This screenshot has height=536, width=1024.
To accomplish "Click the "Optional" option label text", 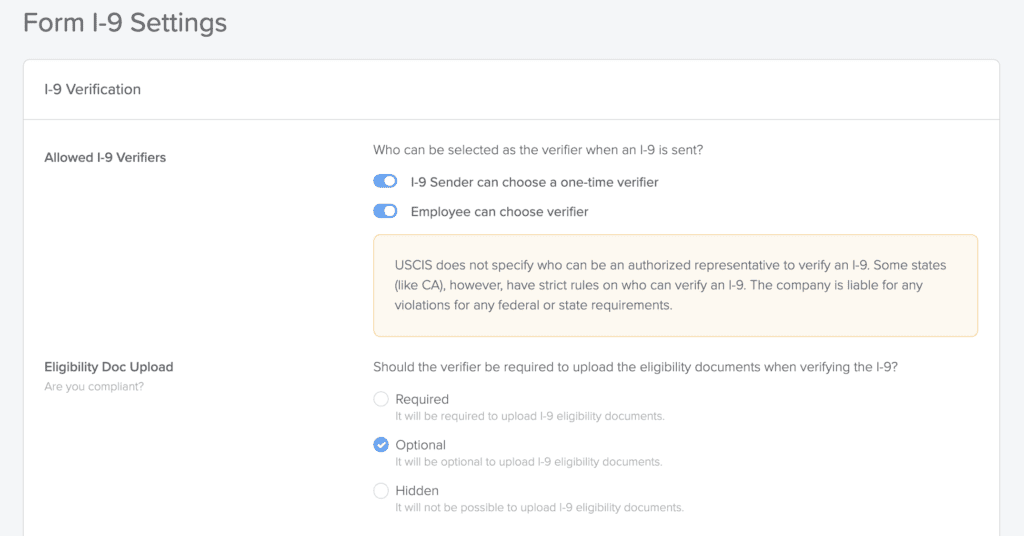I will pyautogui.click(x=420, y=445).
